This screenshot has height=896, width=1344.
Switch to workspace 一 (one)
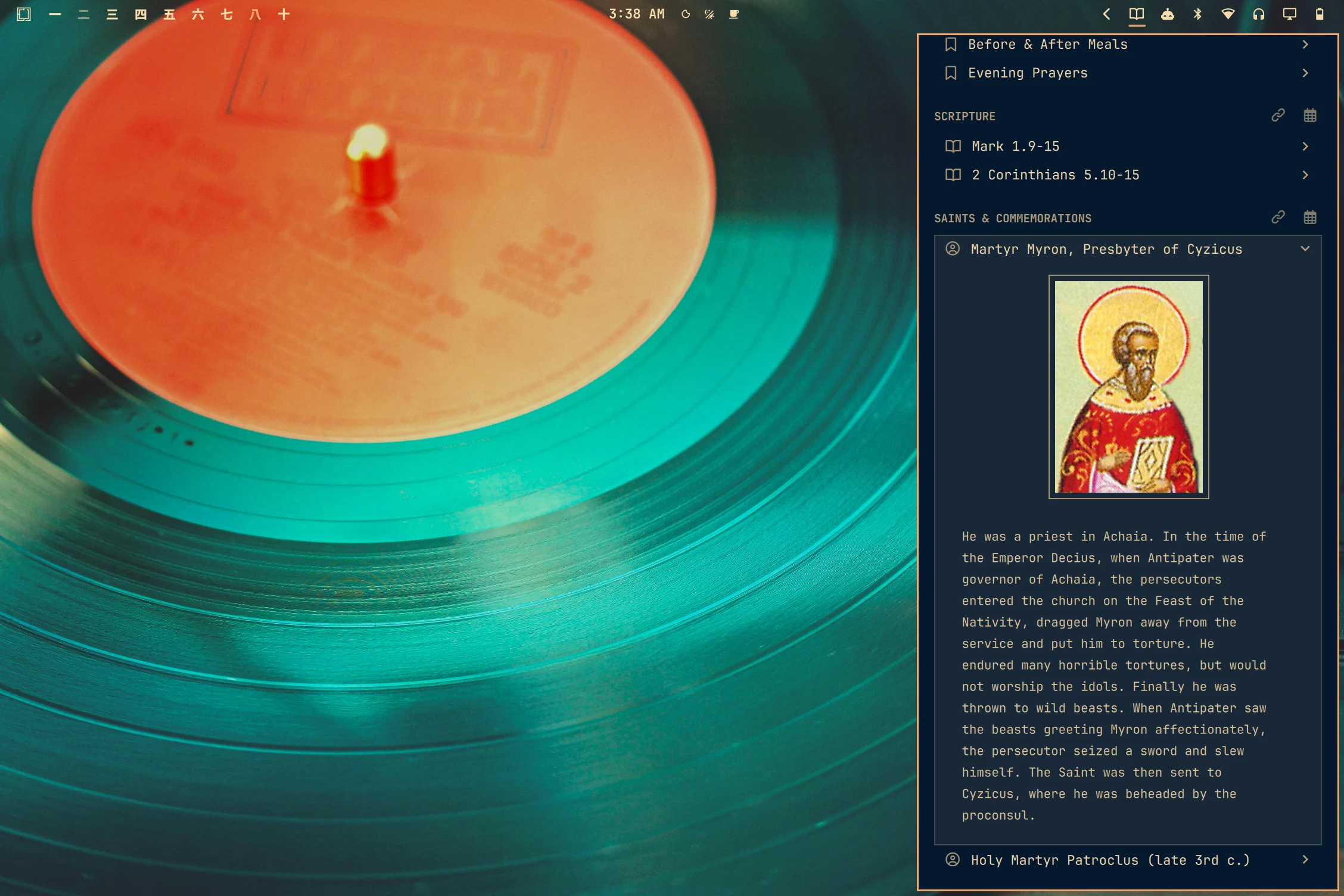55,14
